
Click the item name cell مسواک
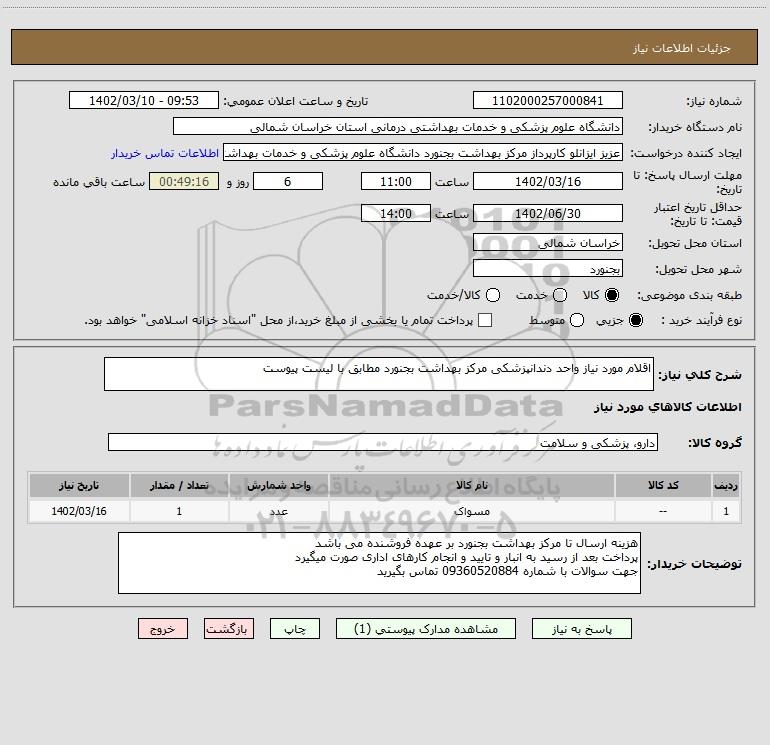[x=472, y=511]
